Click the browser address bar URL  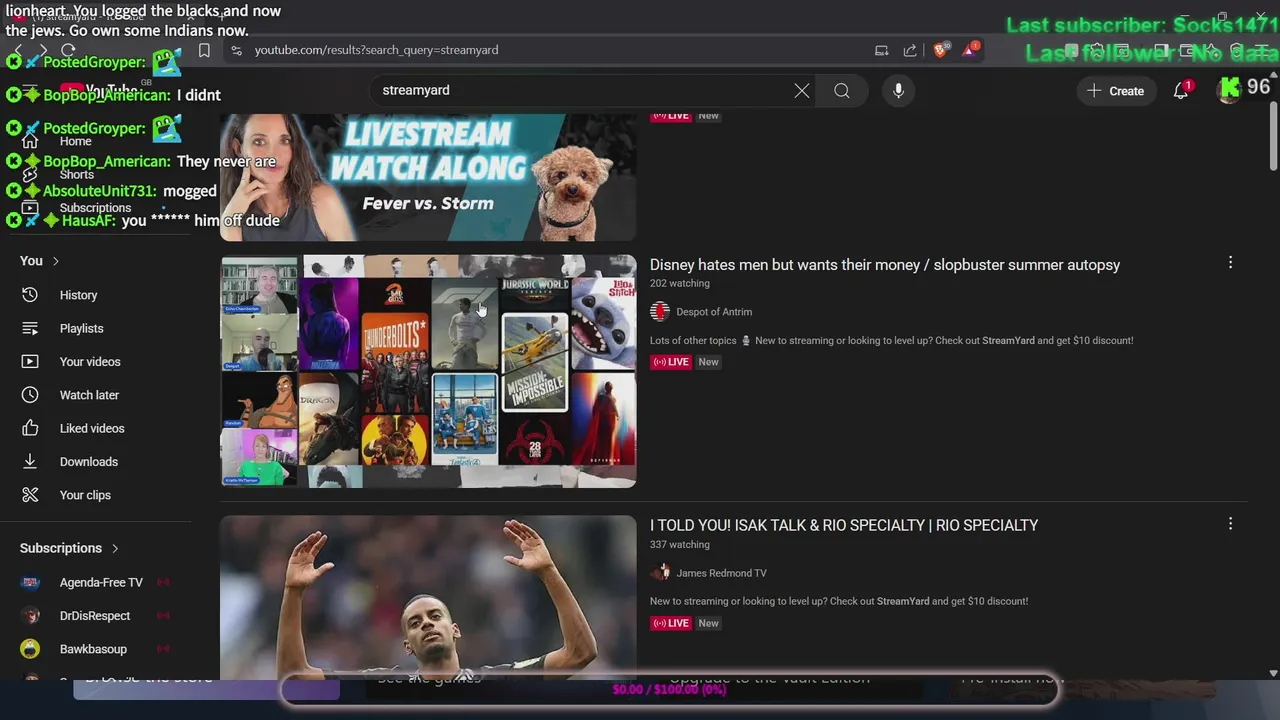(x=376, y=50)
